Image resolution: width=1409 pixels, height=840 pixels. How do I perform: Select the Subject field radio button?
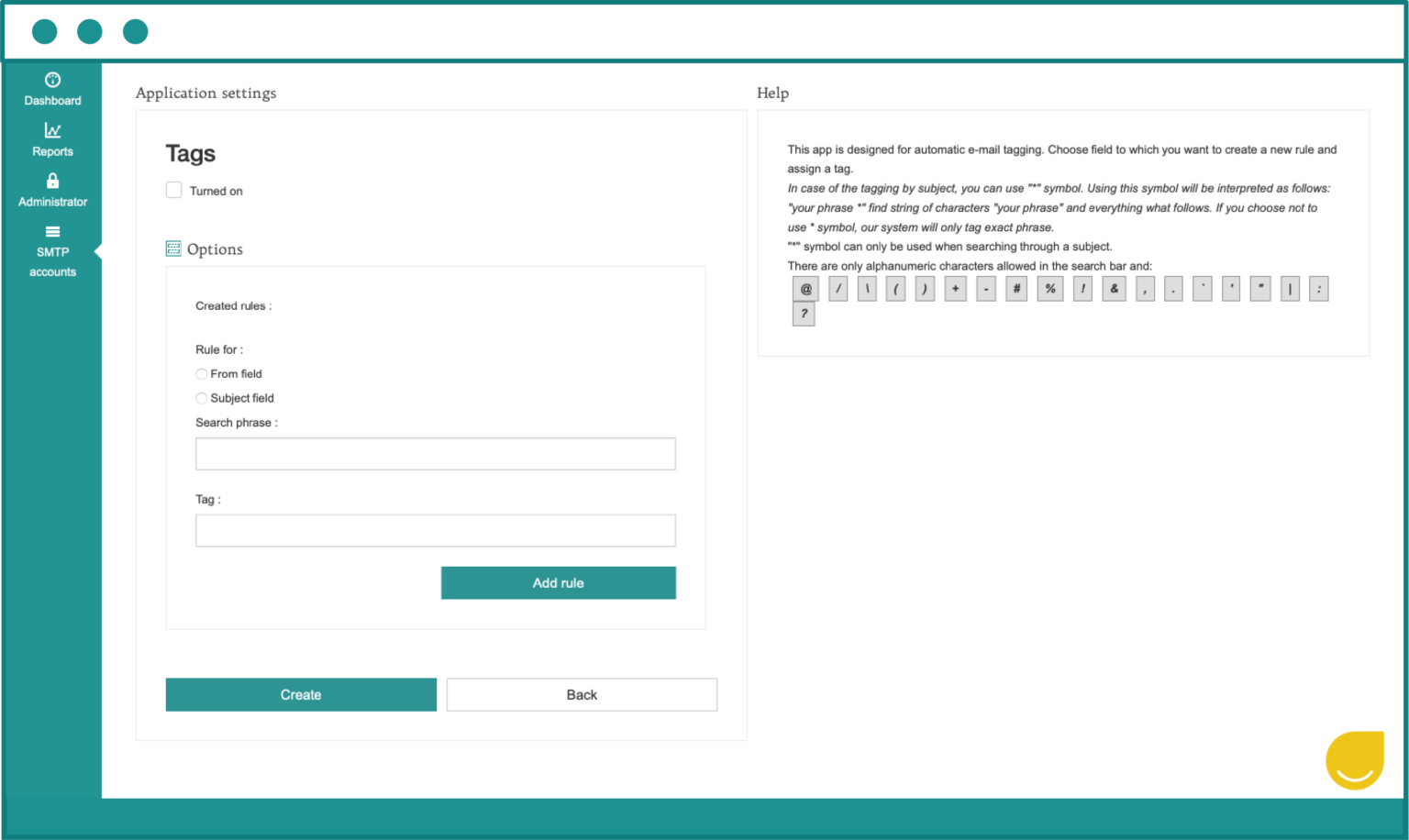point(201,398)
